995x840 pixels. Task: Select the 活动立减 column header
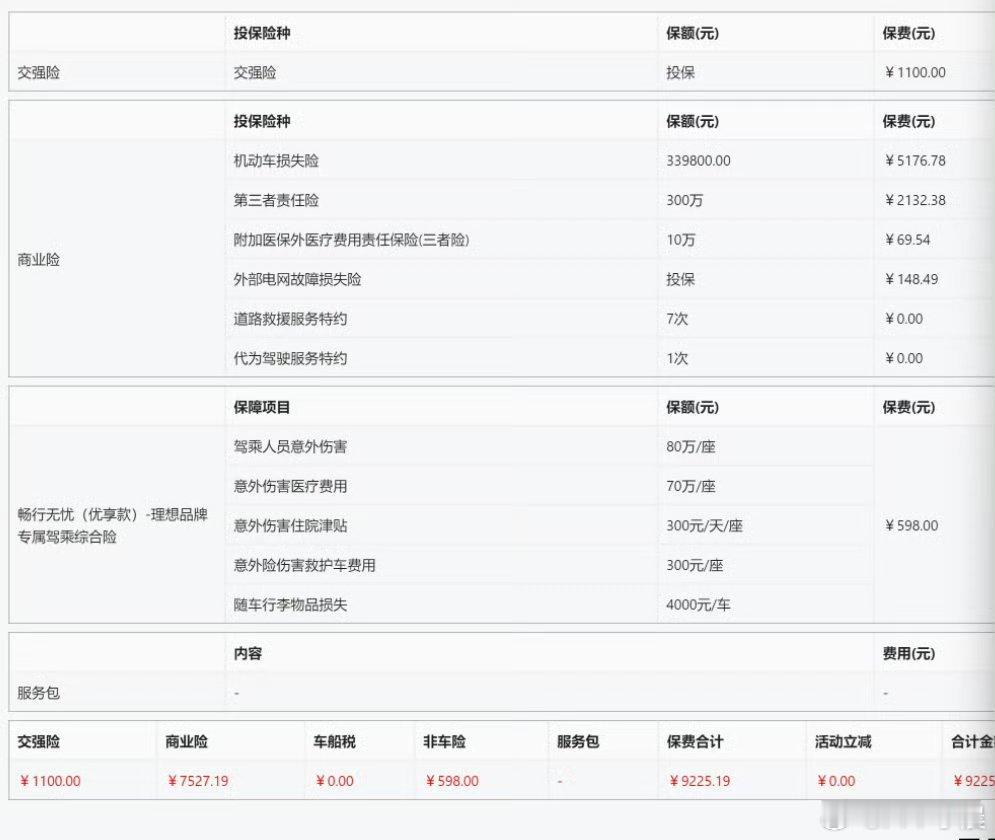click(843, 742)
